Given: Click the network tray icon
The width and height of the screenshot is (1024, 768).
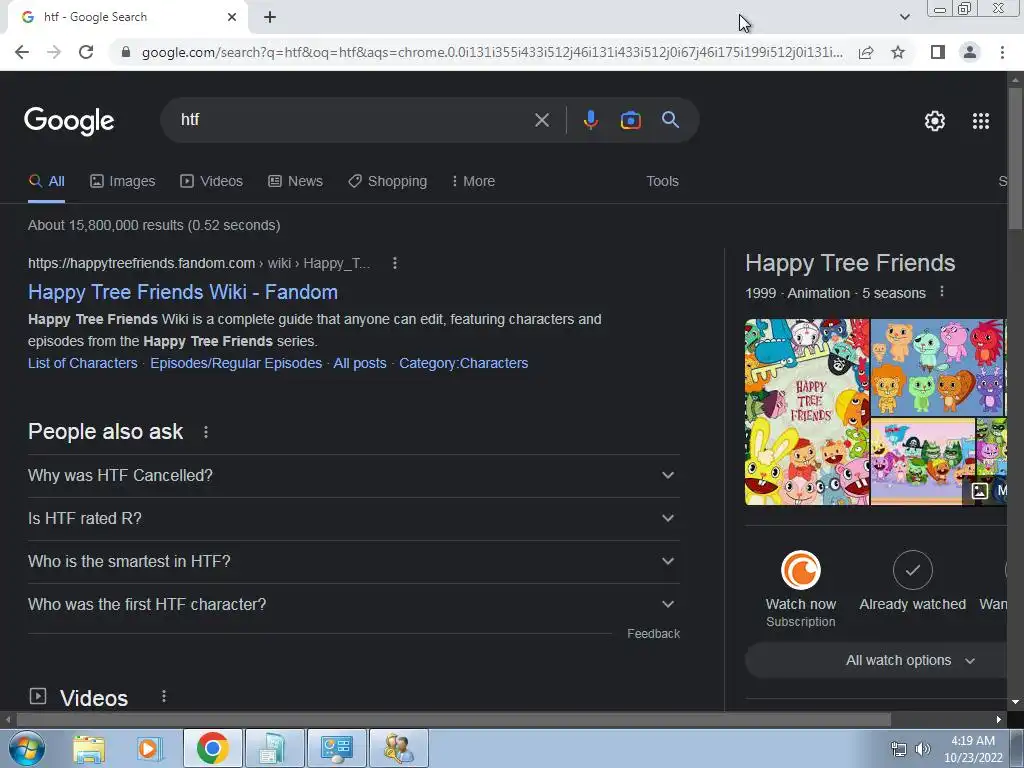Looking at the screenshot, I should [x=899, y=749].
